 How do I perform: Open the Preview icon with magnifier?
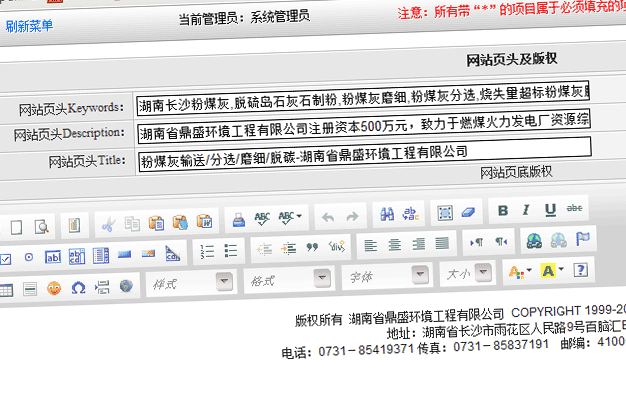[42, 227]
